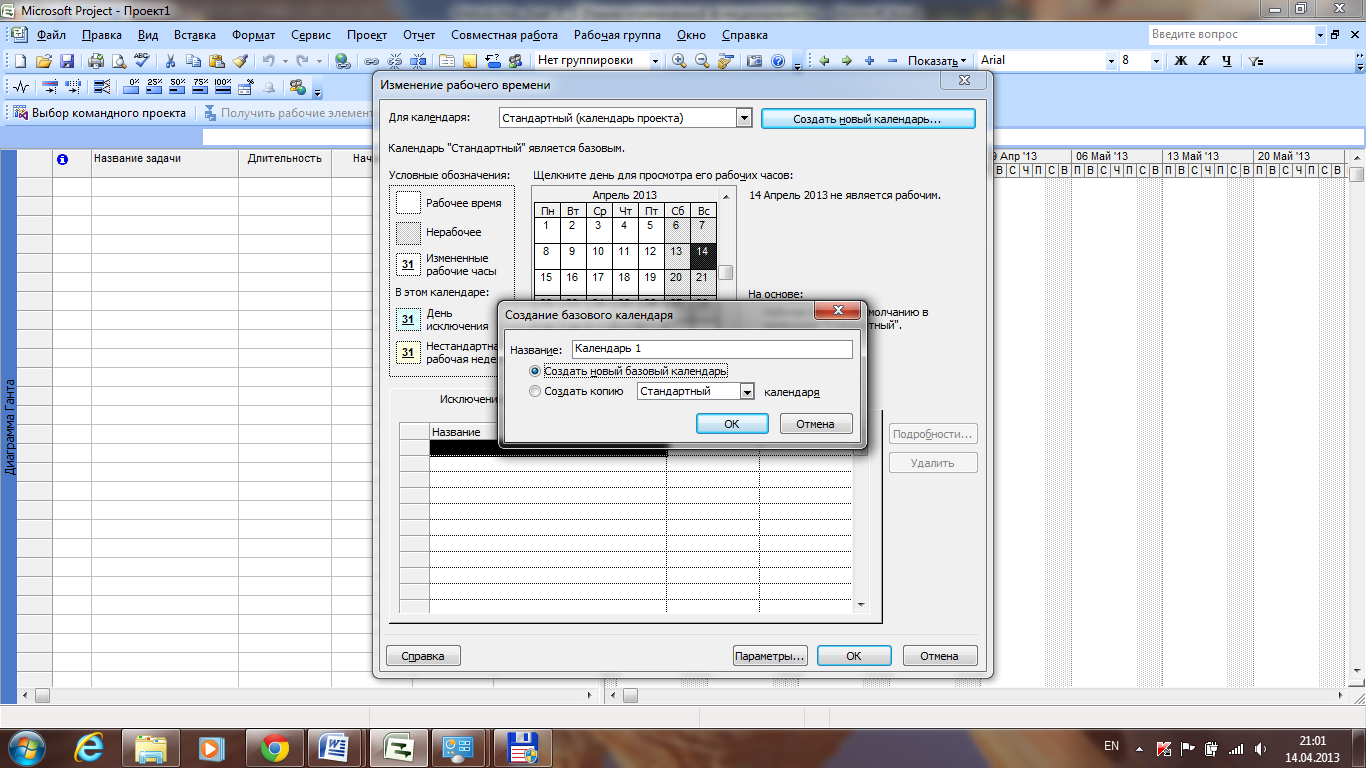
Task: Click the minus Hide Subtasks icon
Action: (893, 60)
